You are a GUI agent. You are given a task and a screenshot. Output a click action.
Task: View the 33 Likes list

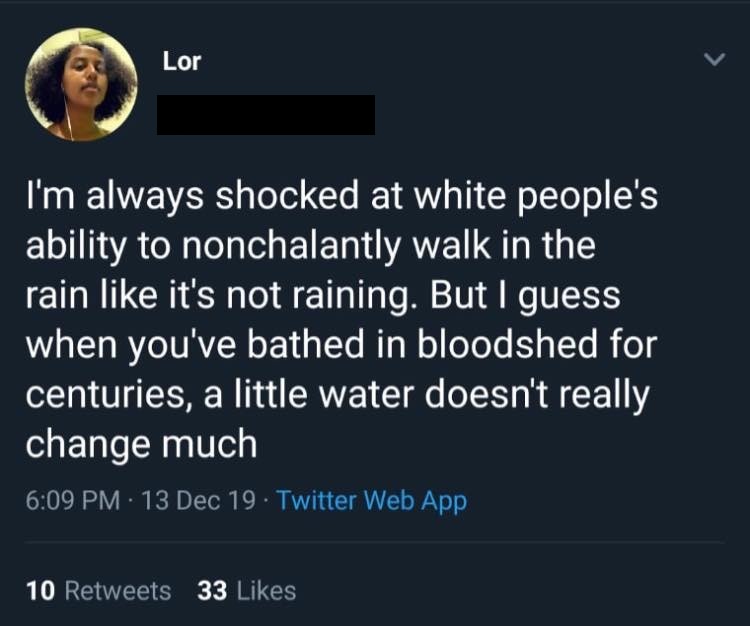point(246,591)
